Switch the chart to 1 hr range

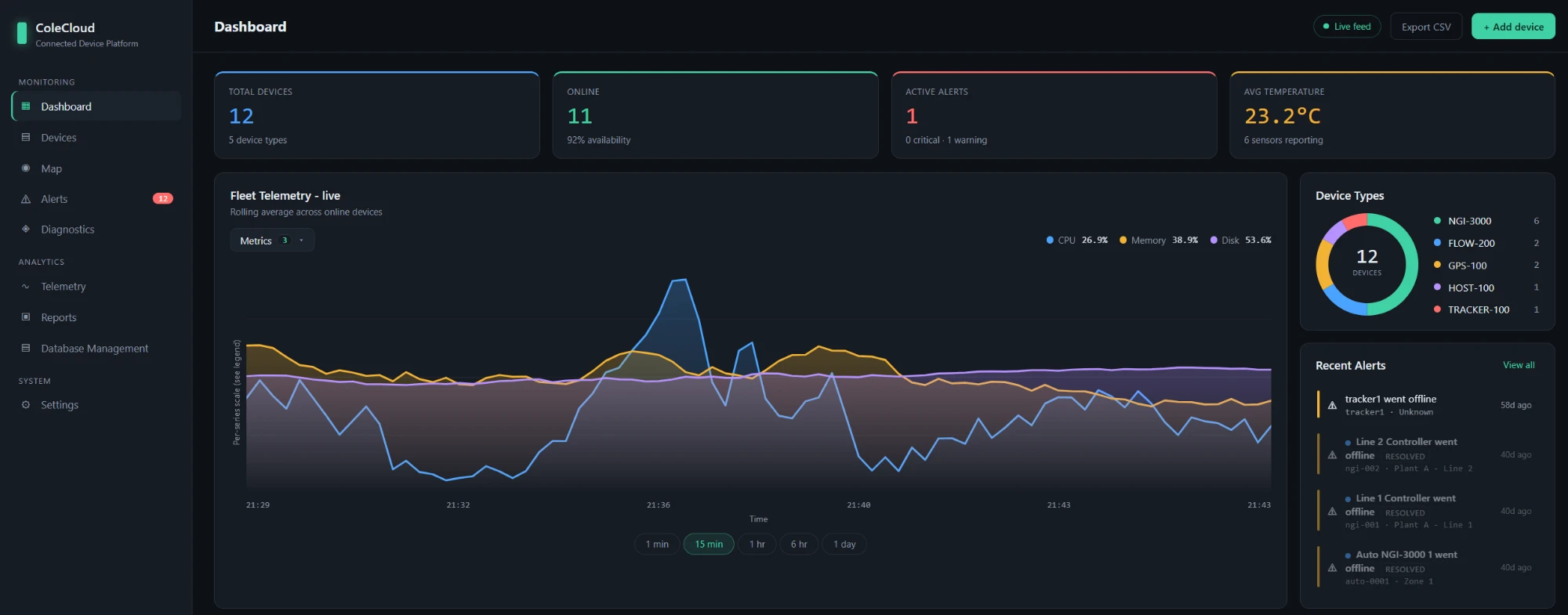[x=757, y=544]
